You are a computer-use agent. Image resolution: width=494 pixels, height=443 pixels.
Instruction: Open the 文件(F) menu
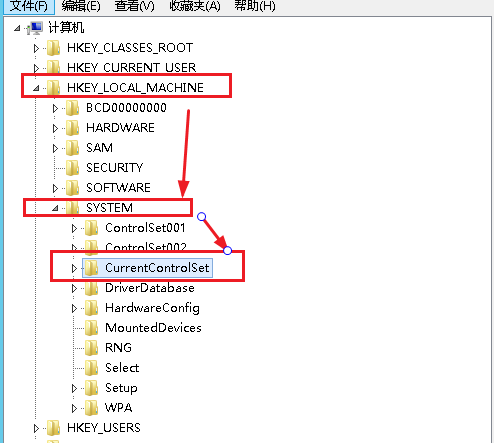pyautogui.click(x=29, y=6)
